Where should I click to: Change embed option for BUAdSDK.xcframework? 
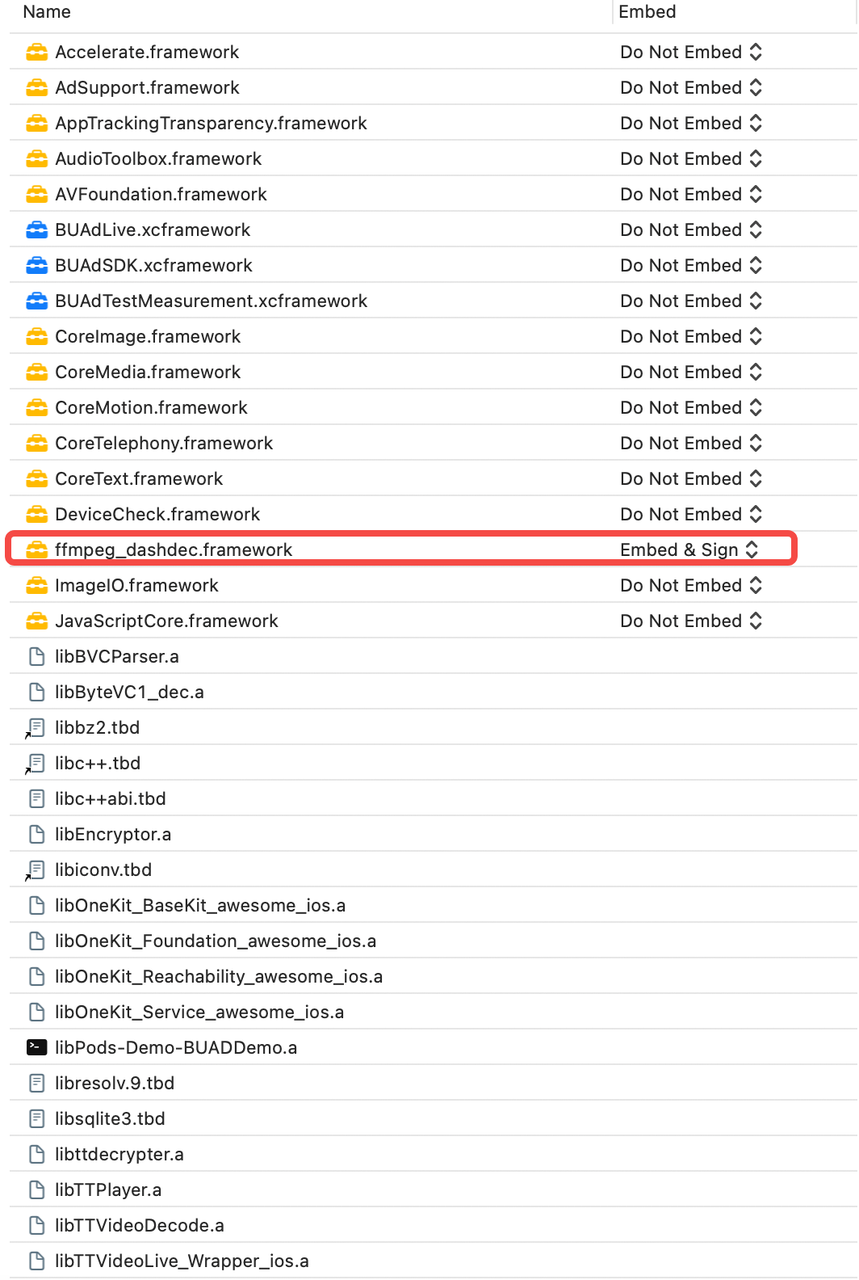tap(691, 265)
